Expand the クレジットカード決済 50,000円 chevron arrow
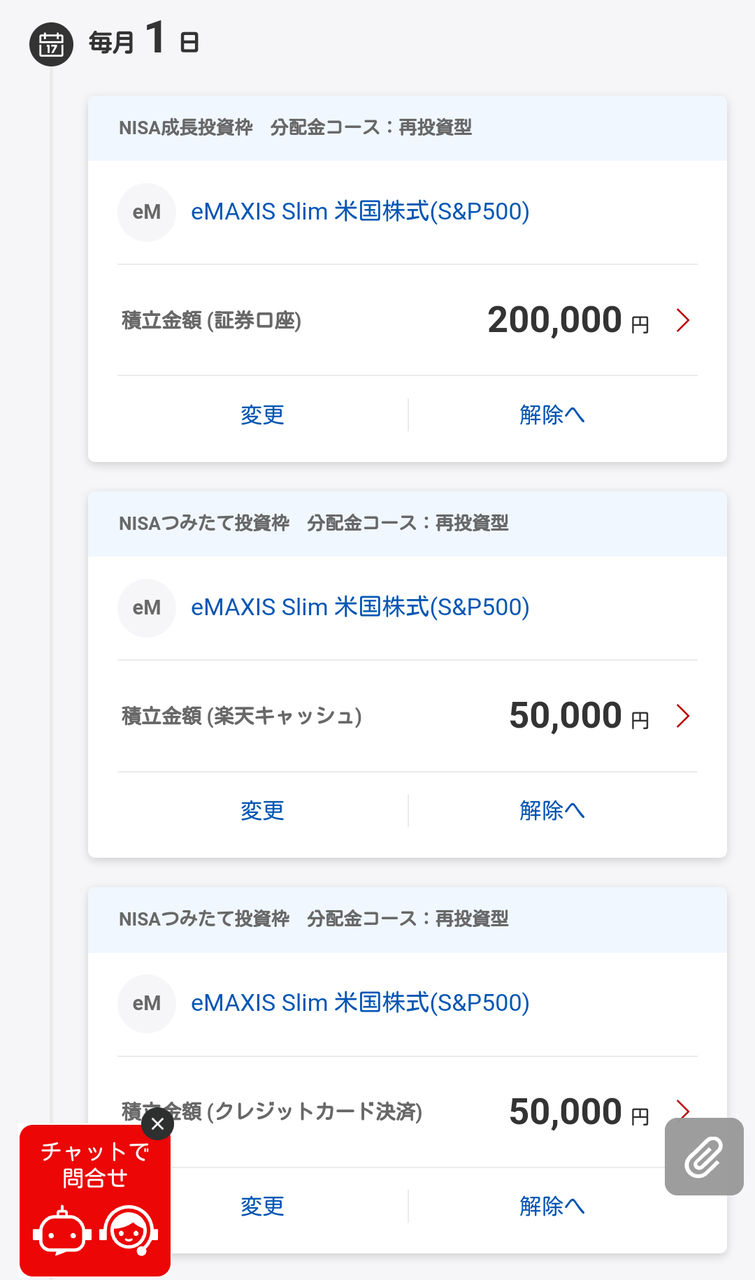755x1280 pixels. 683,1110
